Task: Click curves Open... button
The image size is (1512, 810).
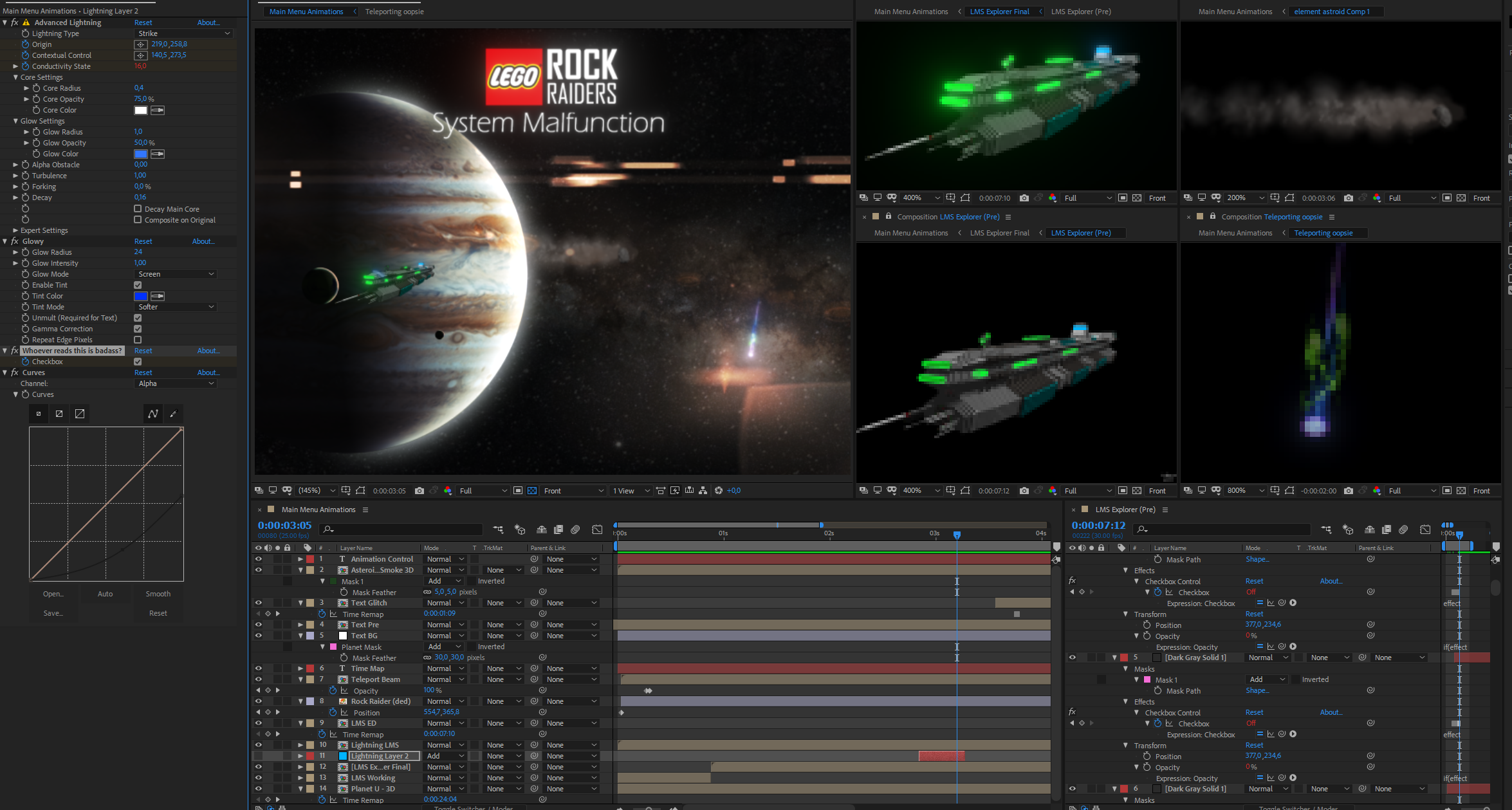Action: pyautogui.click(x=53, y=594)
